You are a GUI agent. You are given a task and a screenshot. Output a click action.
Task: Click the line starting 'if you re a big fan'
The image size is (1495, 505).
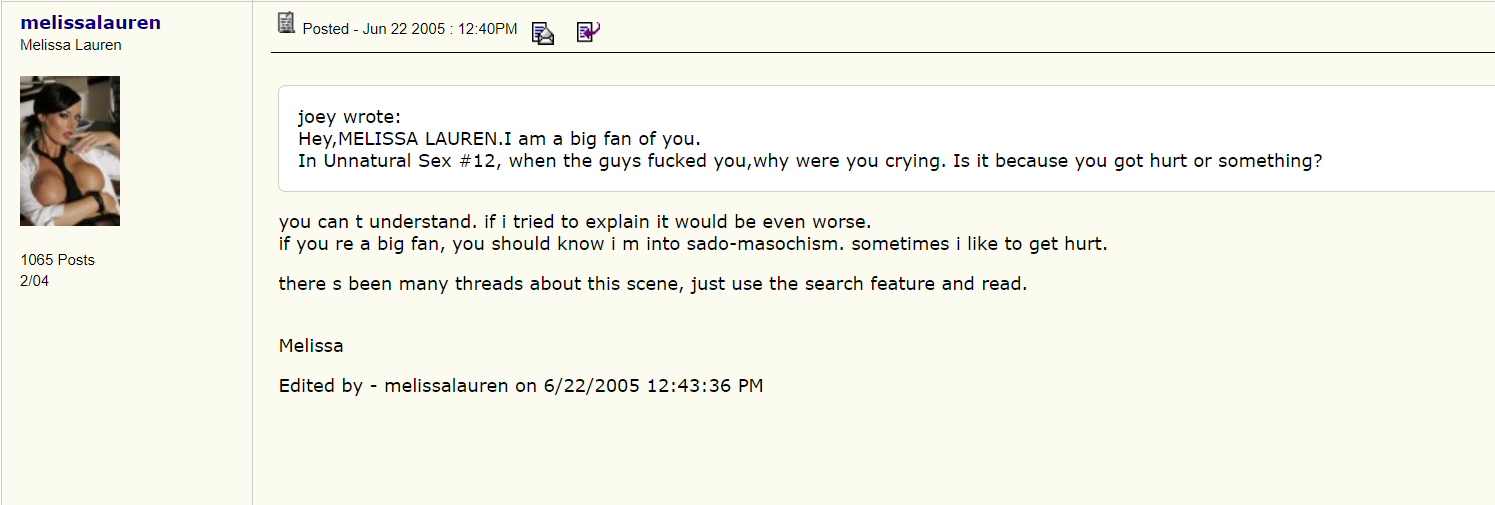(x=692, y=243)
